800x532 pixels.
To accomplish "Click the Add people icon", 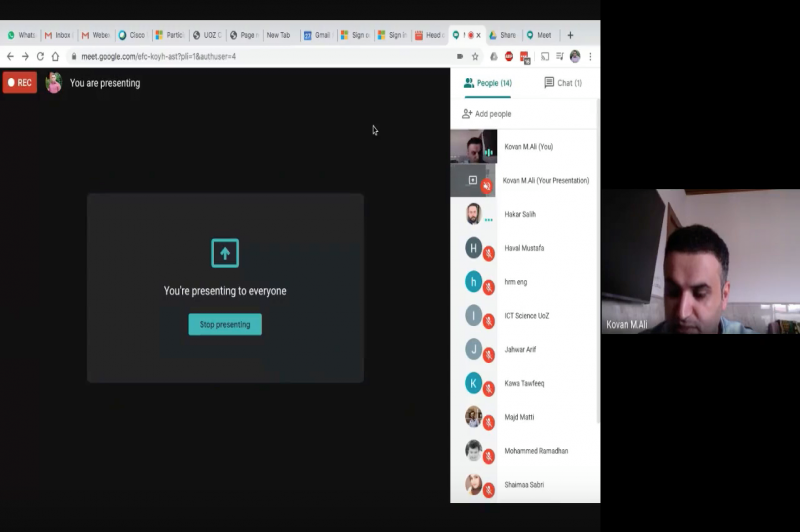I will click(467, 114).
